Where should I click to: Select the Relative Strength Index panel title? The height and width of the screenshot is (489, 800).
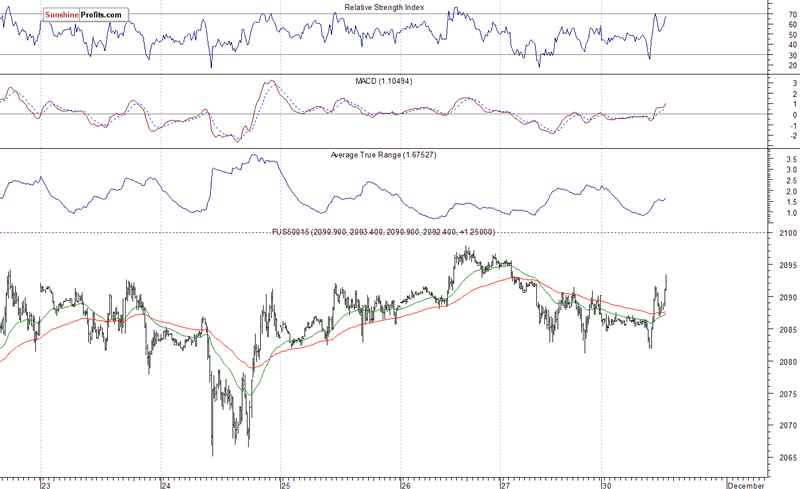pos(384,7)
